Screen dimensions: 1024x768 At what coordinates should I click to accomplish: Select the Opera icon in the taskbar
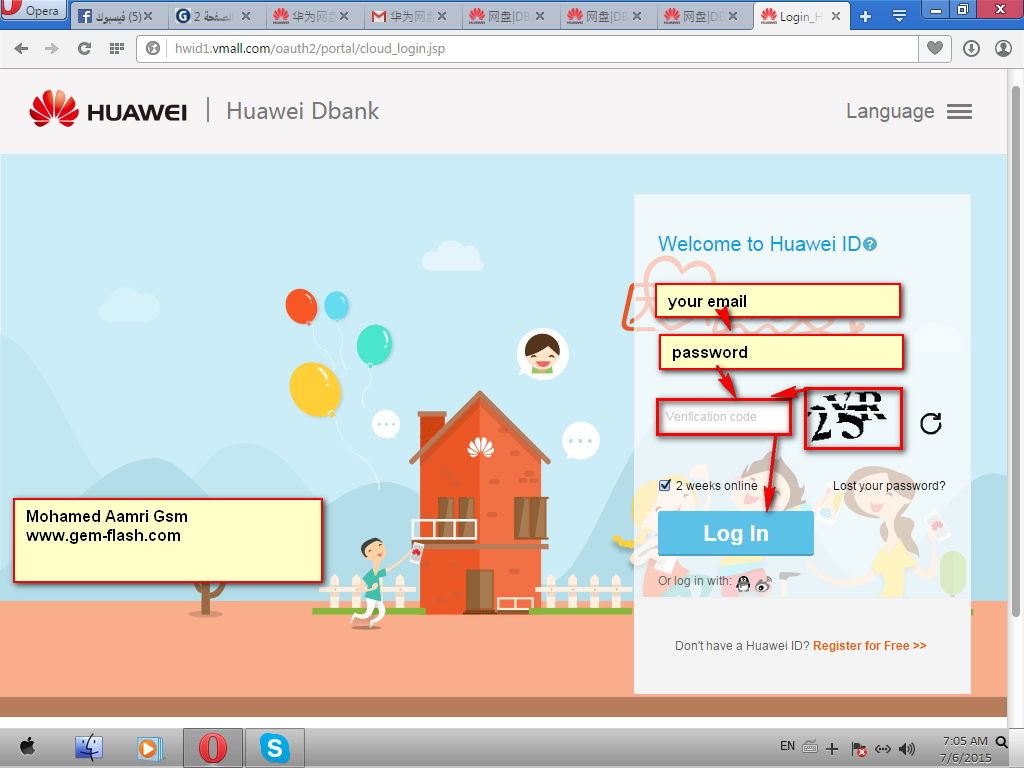coord(213,748)
